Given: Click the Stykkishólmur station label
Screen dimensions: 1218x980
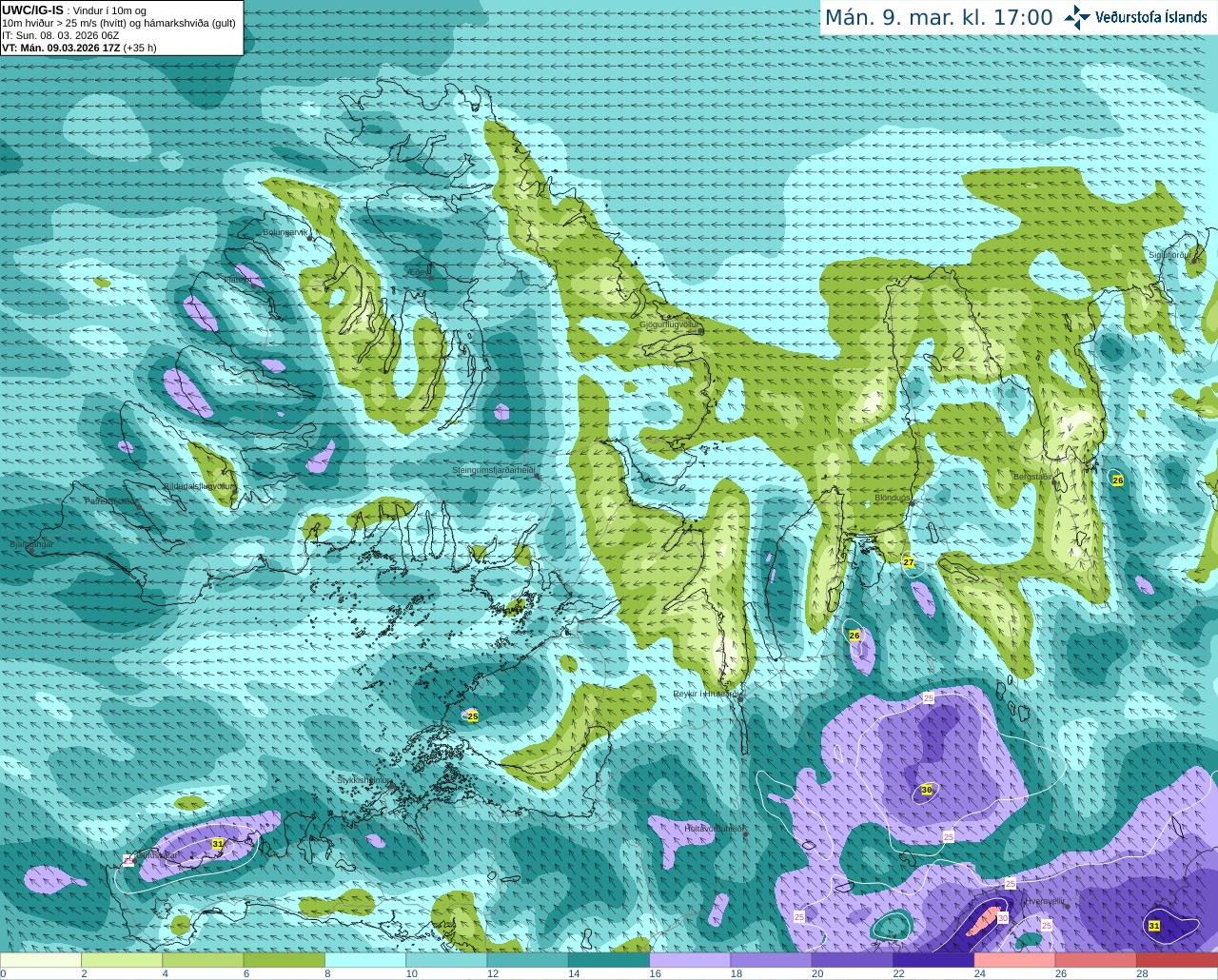Looking at the screenshot, I should [x=364, y=779].
